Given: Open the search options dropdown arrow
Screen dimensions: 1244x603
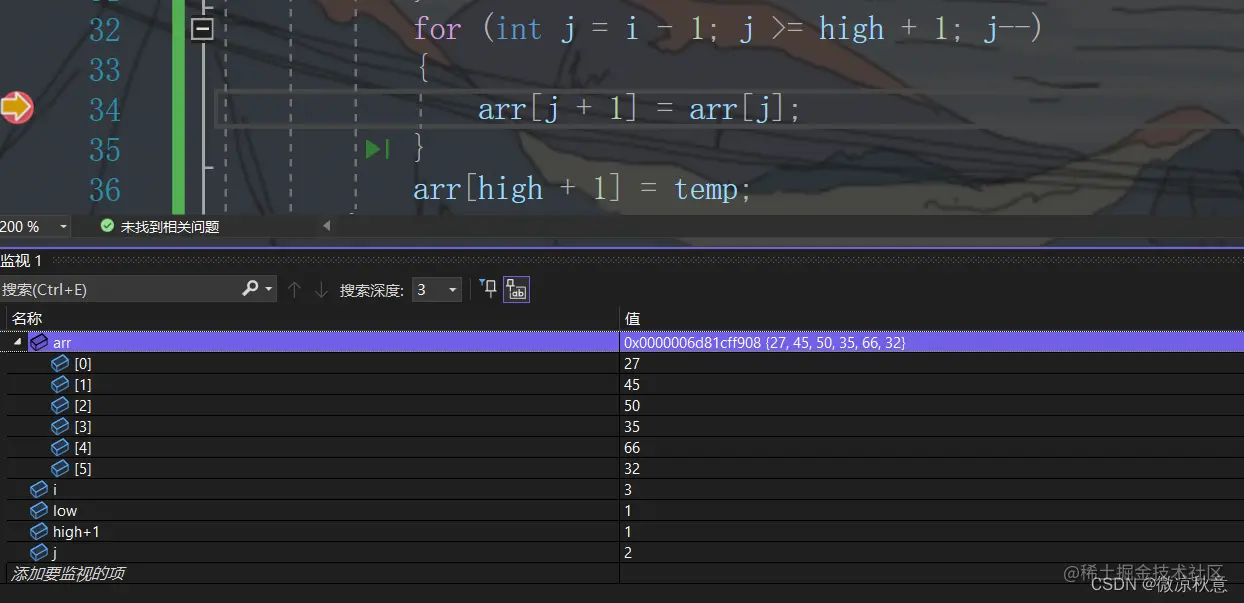Looking at the screenshot, I should tap(269, 289).
